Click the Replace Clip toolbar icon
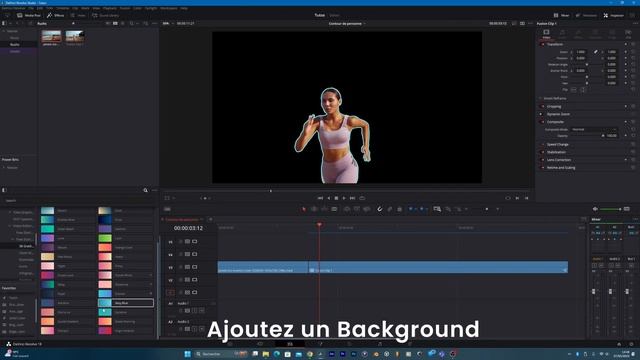640x360 pixels. click(367, 209)
